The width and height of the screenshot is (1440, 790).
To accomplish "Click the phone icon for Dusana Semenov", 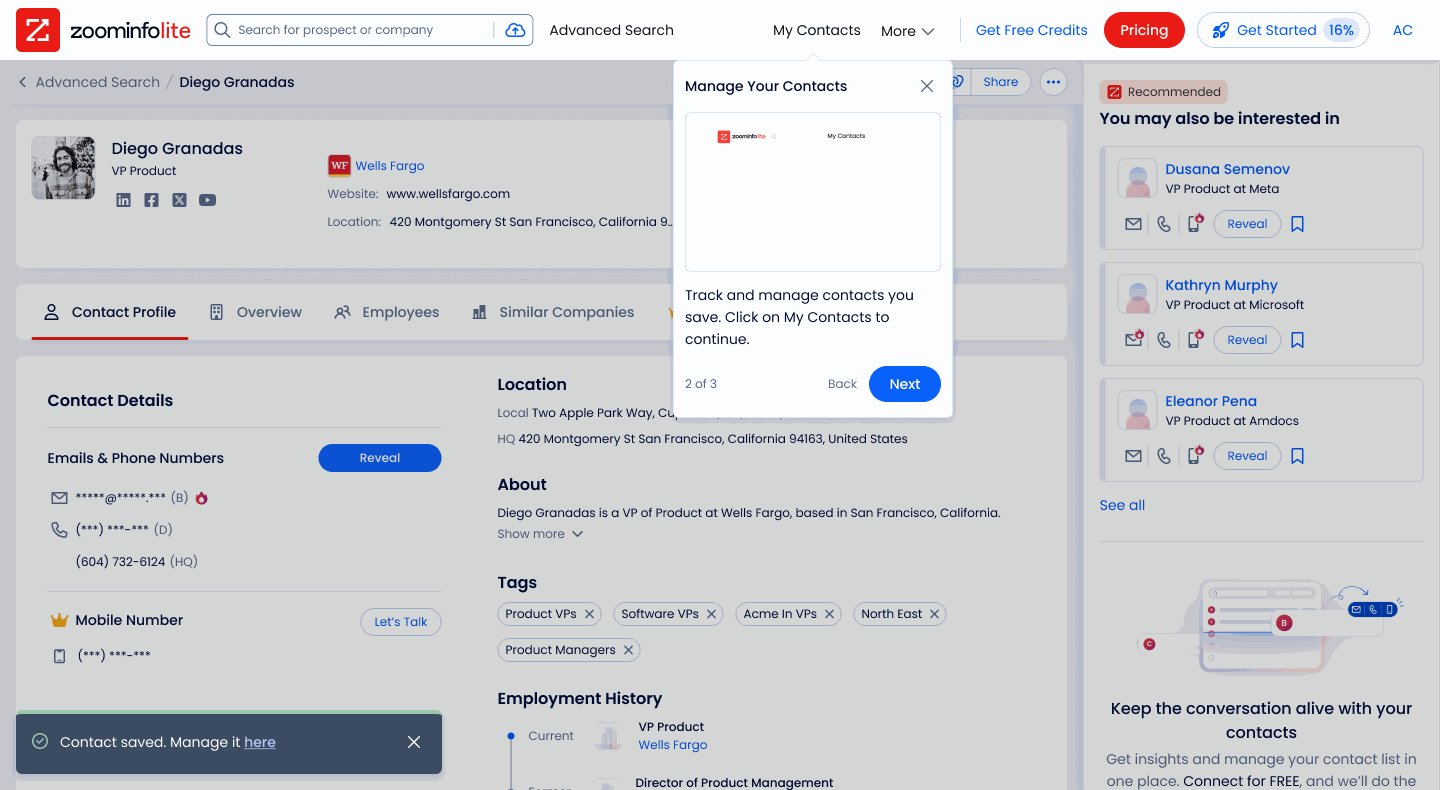I will click(x=1164, y=224).
